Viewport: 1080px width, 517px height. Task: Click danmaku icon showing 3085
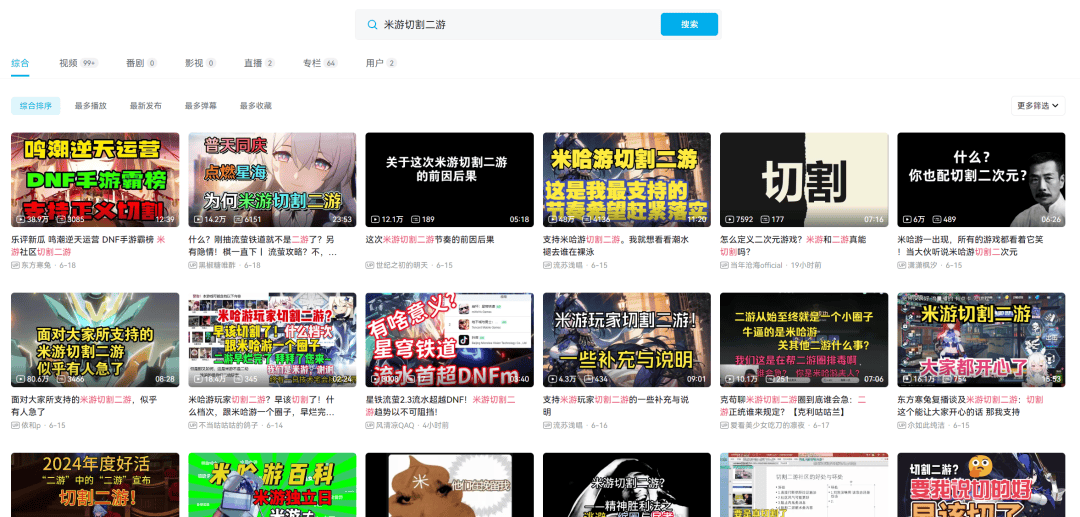tap(61, 220)
